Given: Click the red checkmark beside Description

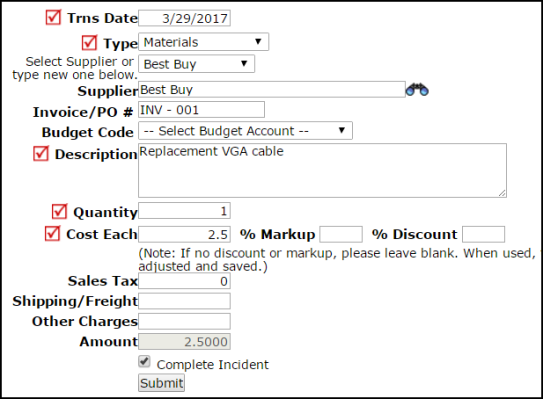Looking at the screenshot, I should 41,153.
